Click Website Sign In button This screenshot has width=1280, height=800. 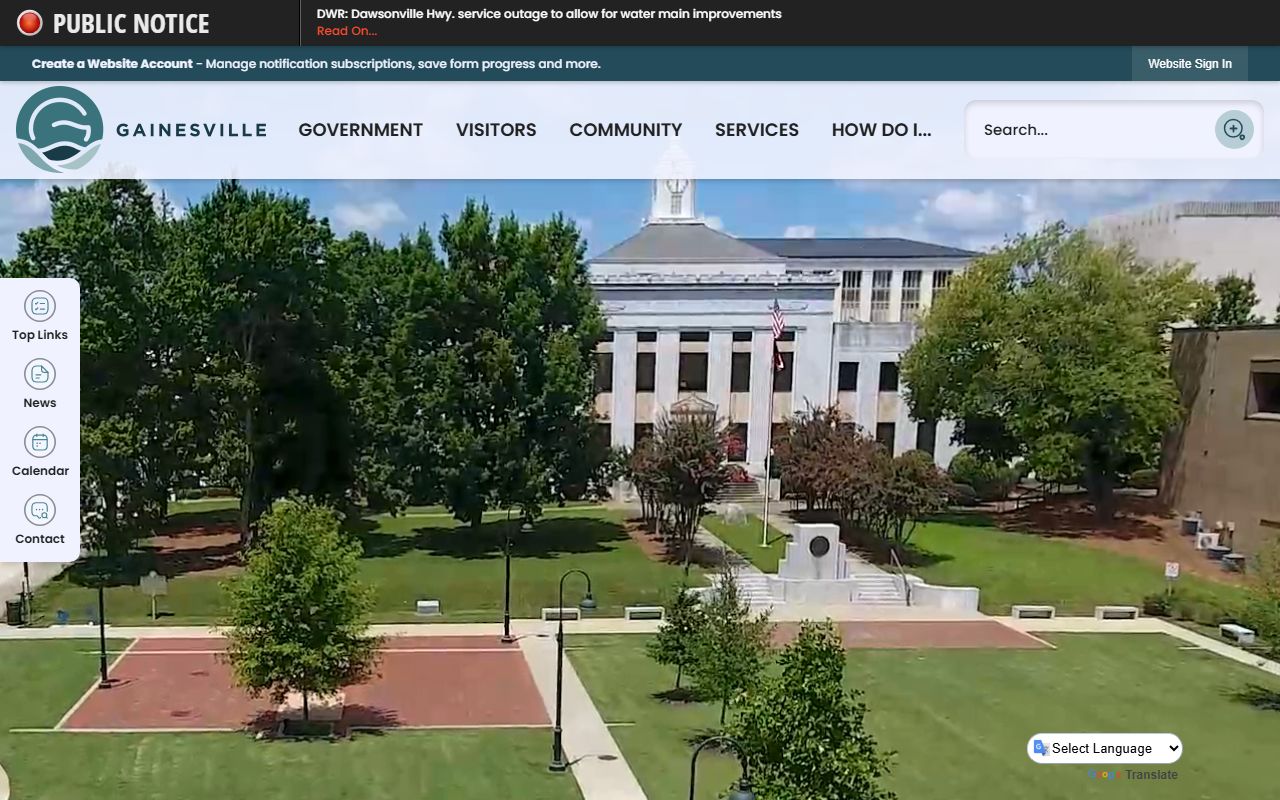1190,63
